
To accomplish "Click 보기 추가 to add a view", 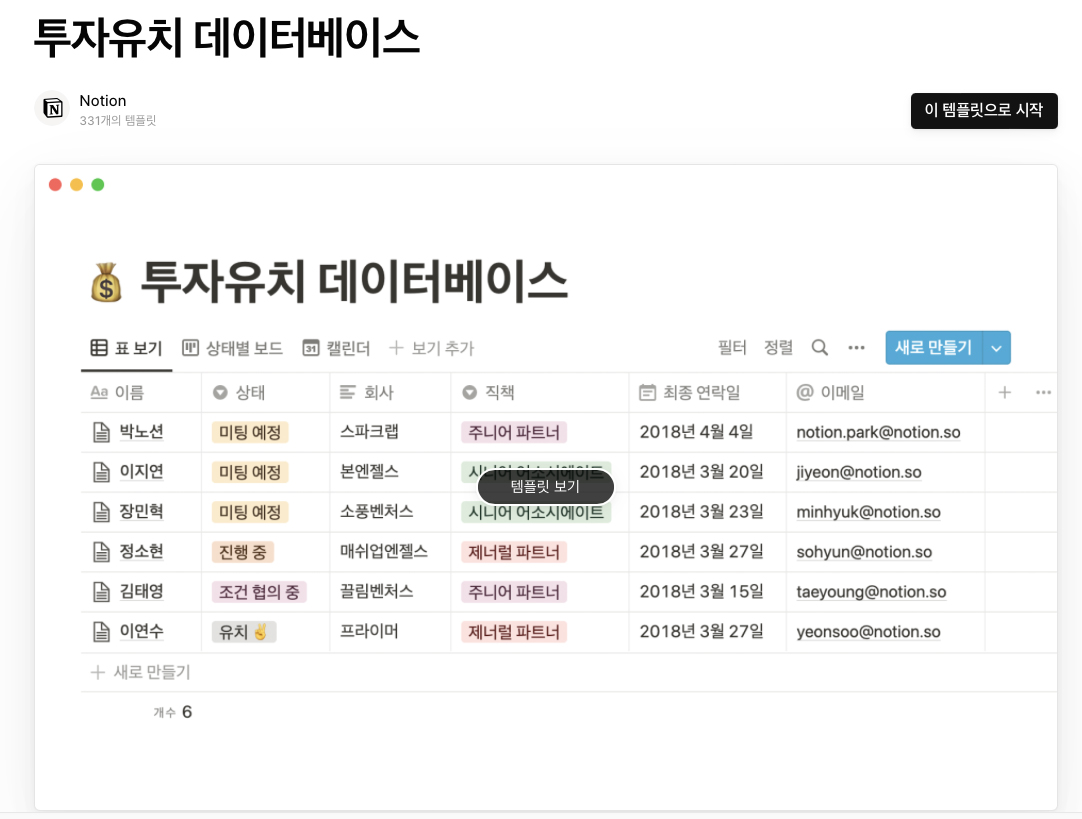I will pyautogui.click(x=432, y=348).
